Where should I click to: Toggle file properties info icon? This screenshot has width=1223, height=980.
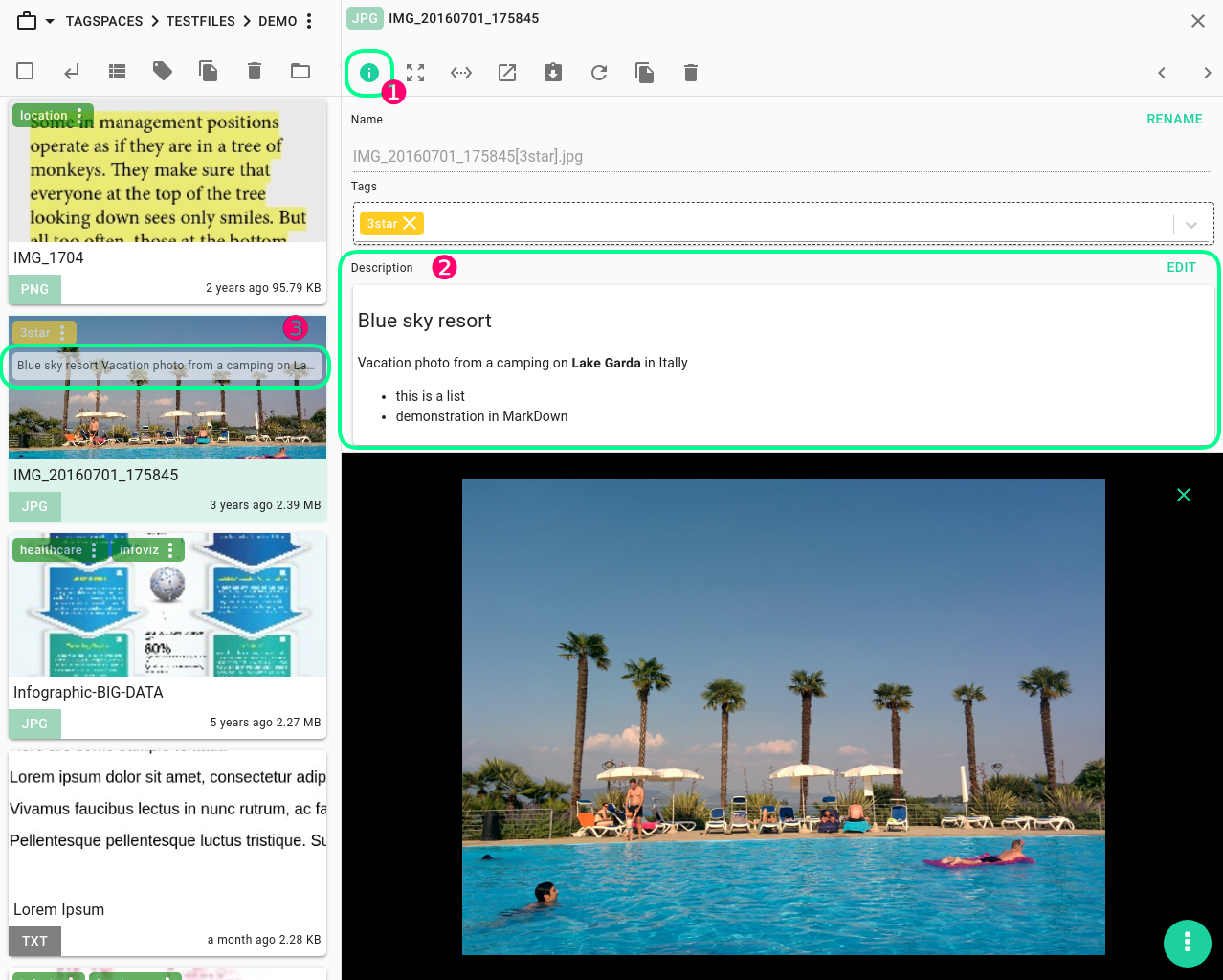click(369, 73)
